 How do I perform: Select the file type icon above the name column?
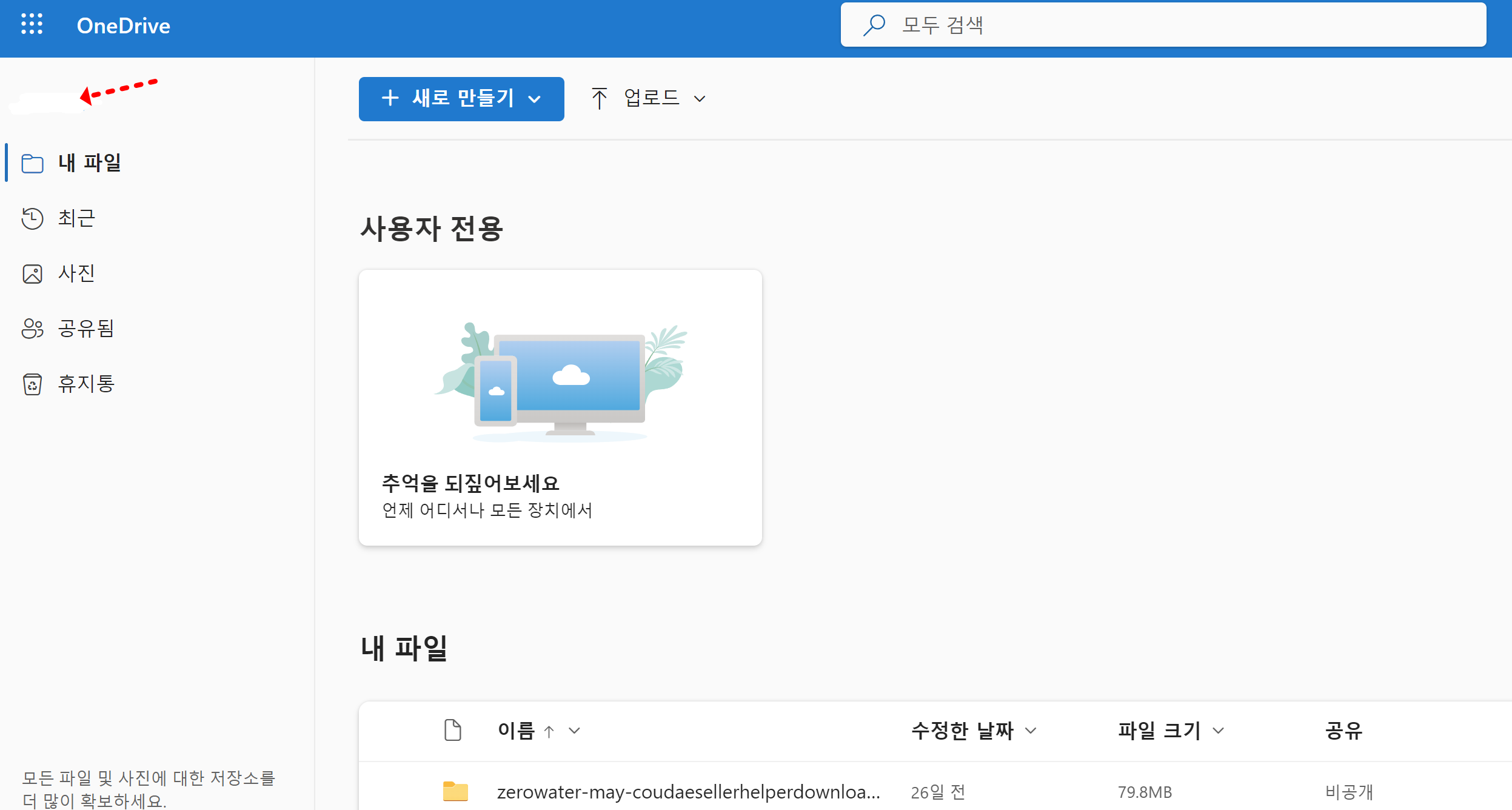pos(452,730)
